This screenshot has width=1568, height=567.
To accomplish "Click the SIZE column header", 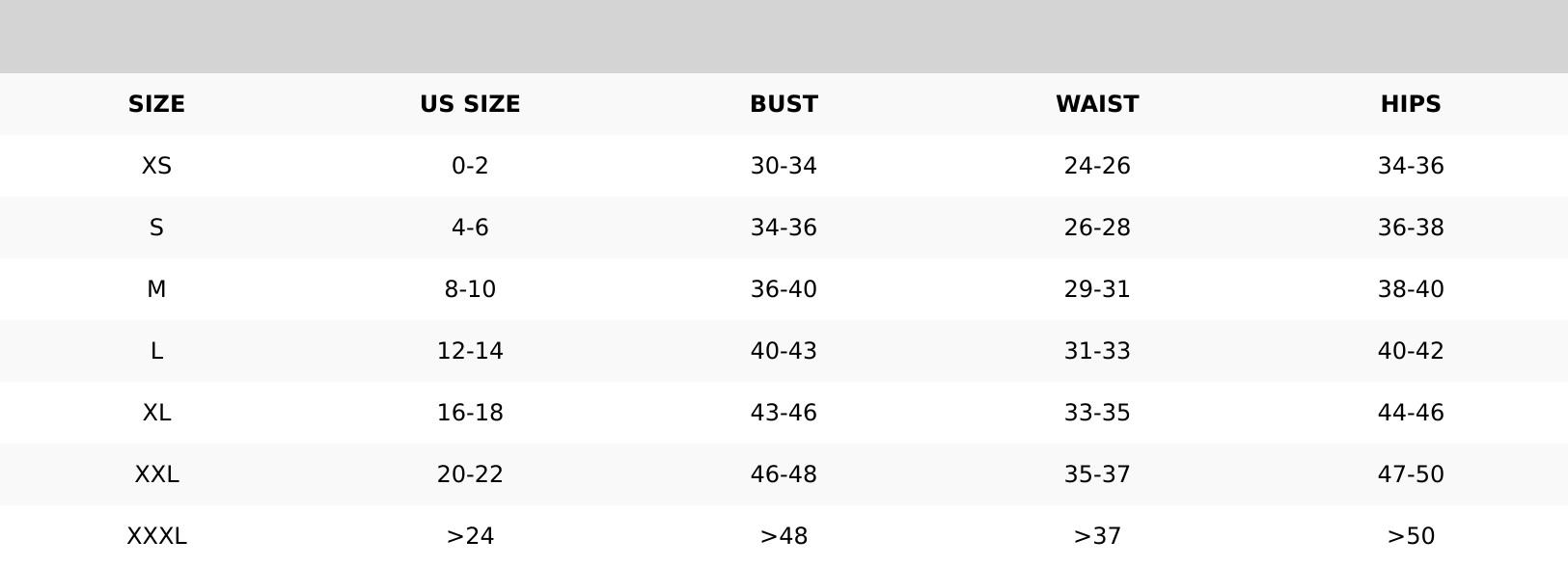I will [156, 104].
